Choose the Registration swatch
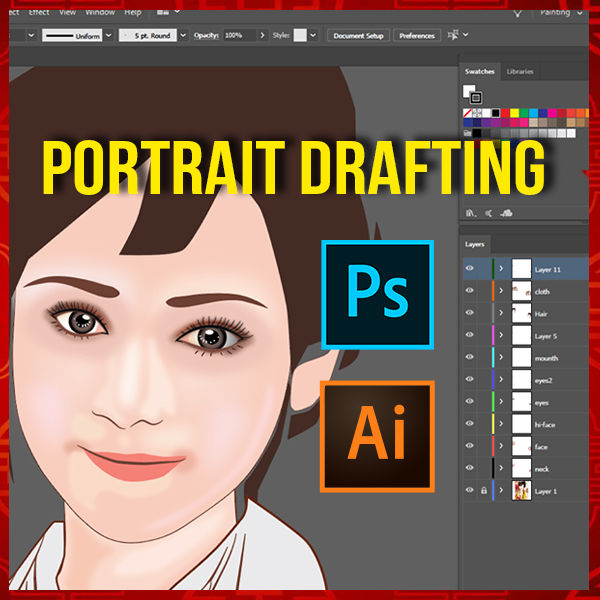The image size is (600, 600). pos(477,113)
